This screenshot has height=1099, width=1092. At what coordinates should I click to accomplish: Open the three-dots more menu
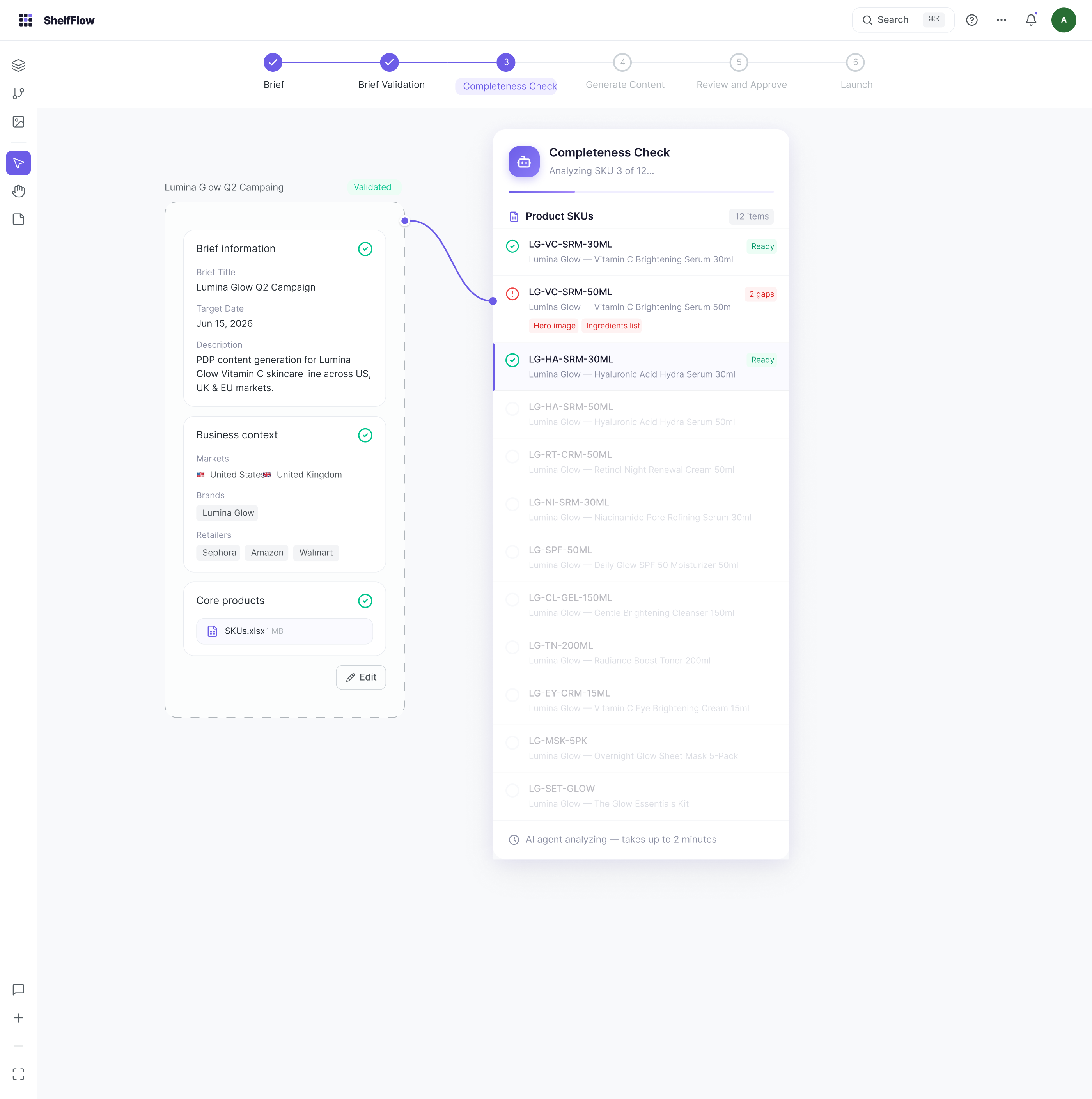tap(1001, 20)
